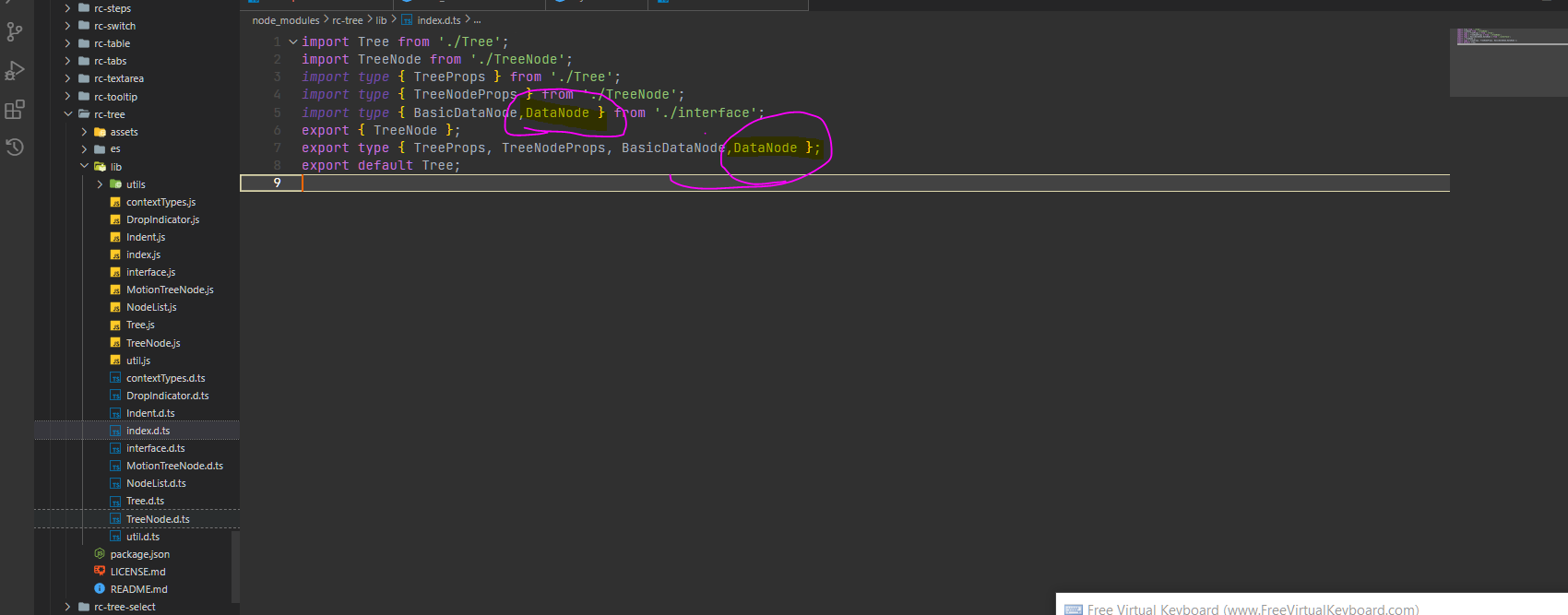Fold the import block at line 1

click(x=293, y=41)
